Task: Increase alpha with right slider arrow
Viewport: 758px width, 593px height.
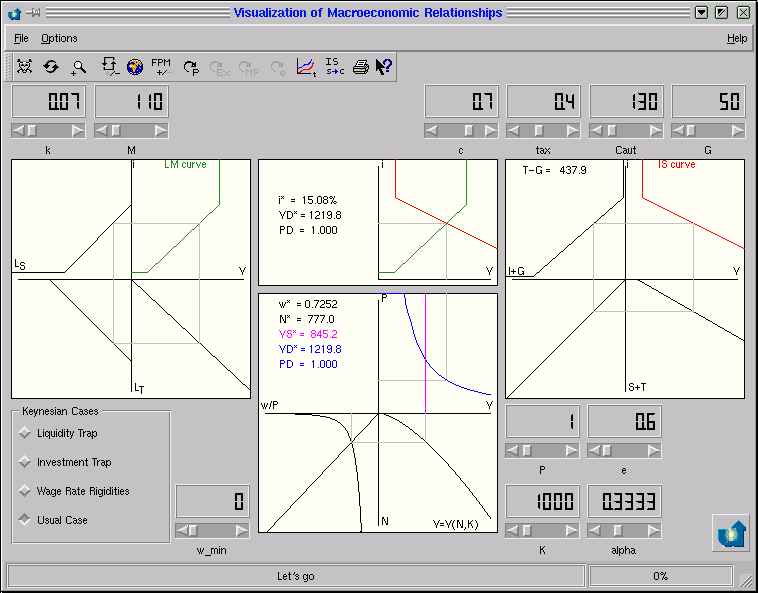Action: coord(654,531)
